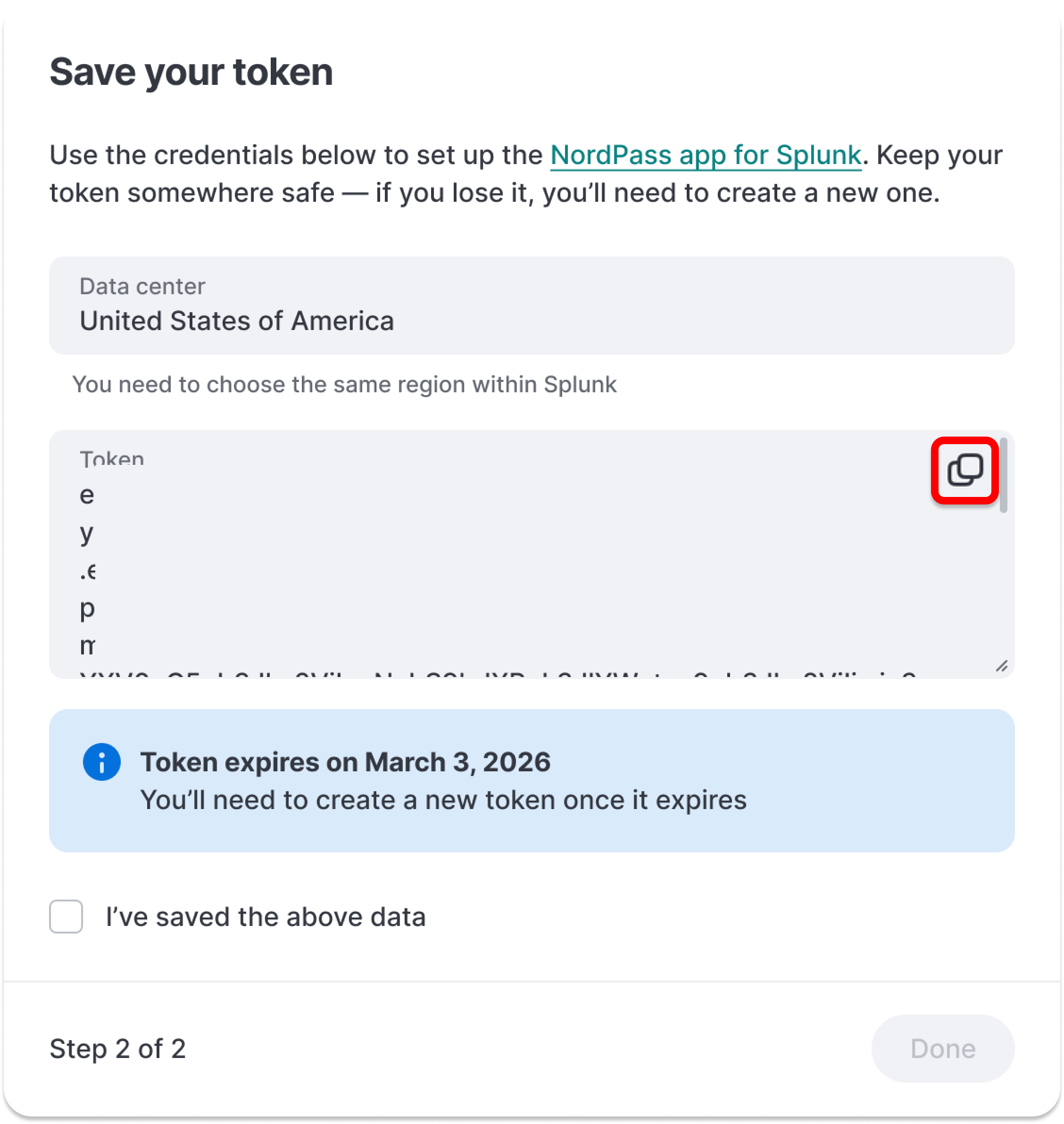Click the Token text area resize handle
The width and height of the screenshot is (1064, 1124).
[x=1002, y=666]
